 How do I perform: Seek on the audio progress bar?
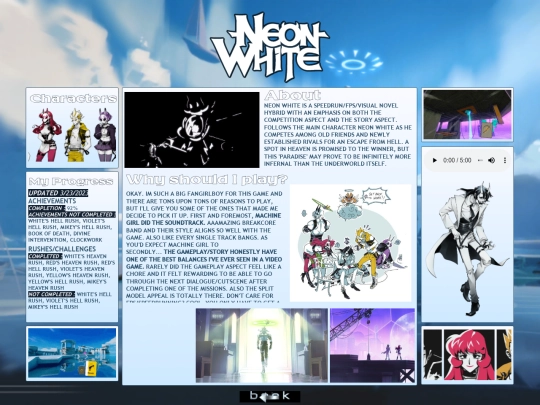coord(480,160)
